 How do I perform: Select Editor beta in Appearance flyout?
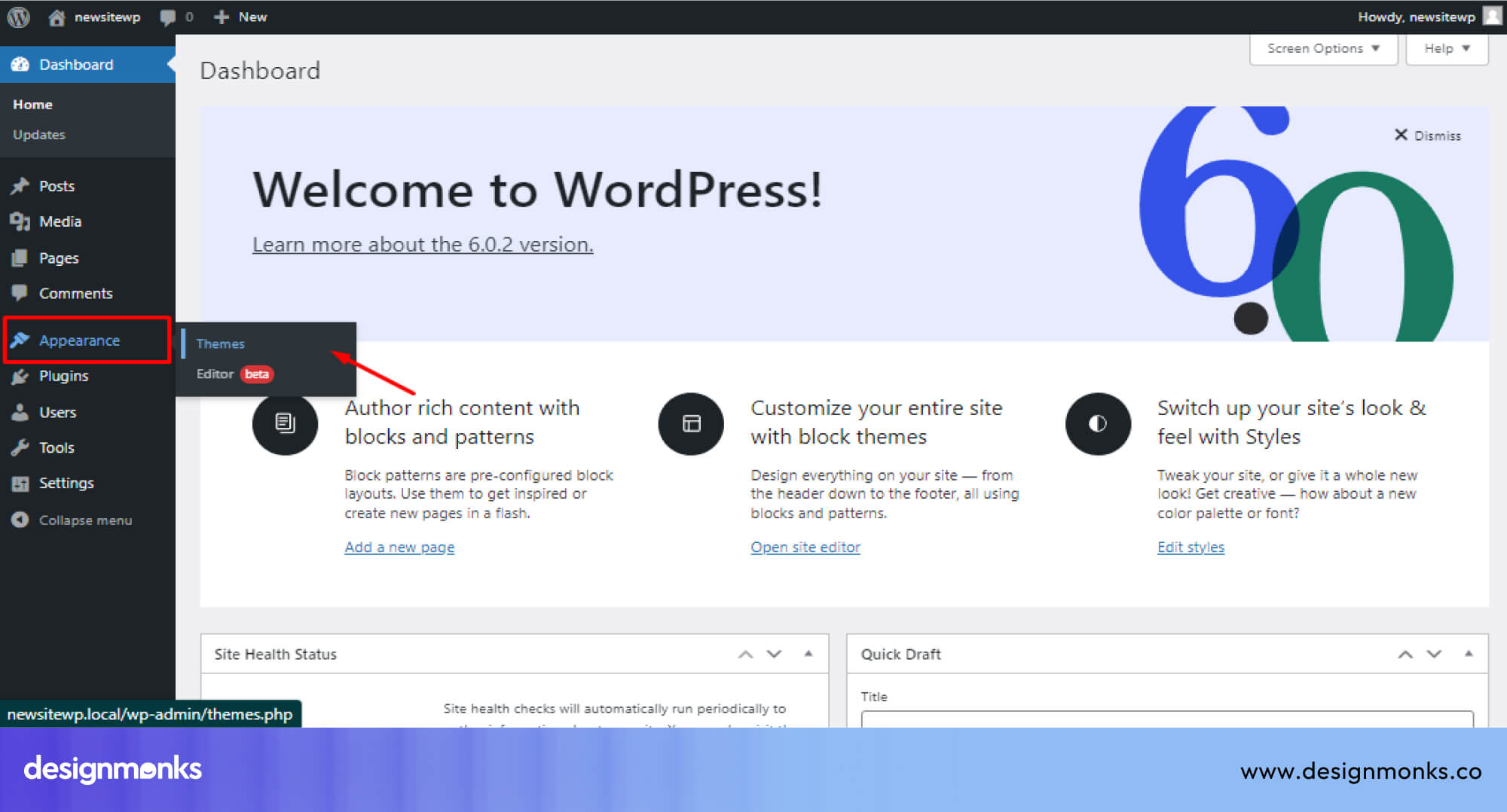pyautogui.click(x=234, y=374)
